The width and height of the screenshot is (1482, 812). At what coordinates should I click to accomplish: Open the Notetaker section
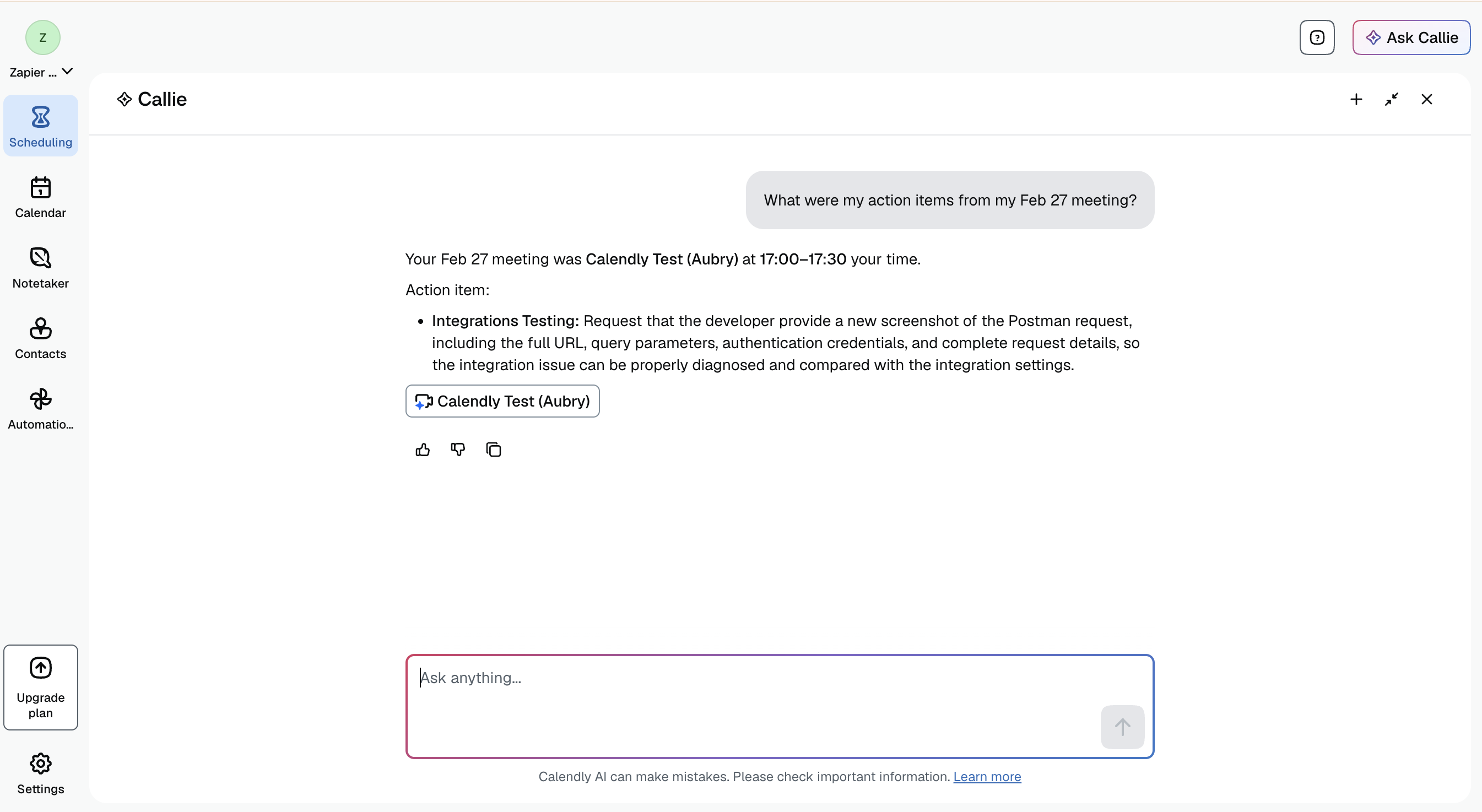click(40, 268)
